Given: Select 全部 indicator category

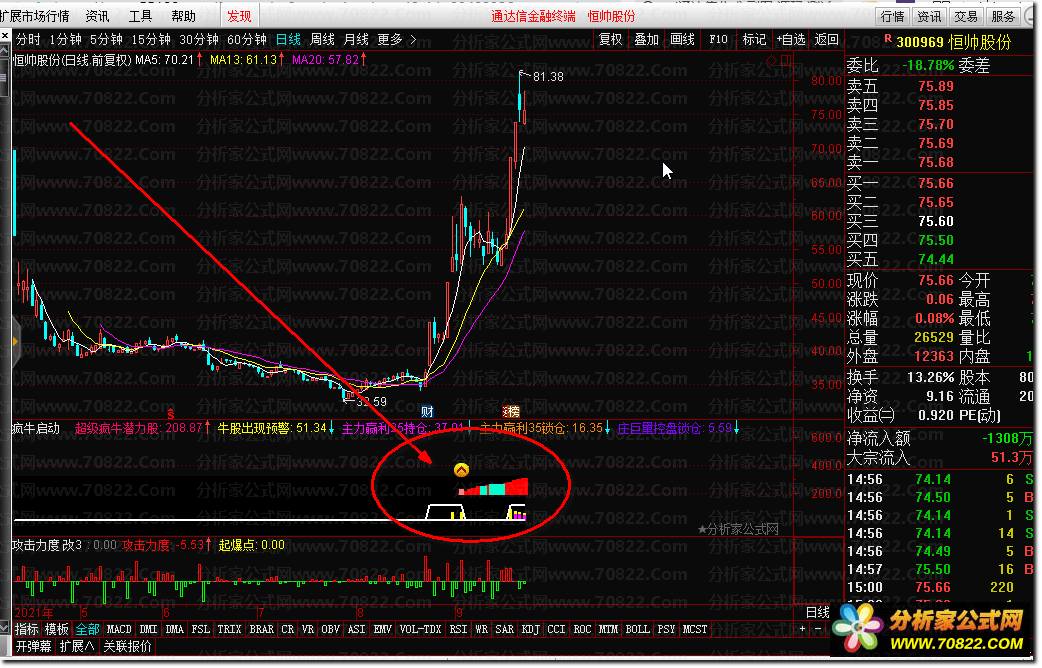Looking at the screenshot, I should pyautogui.click(x=87, y=629).
